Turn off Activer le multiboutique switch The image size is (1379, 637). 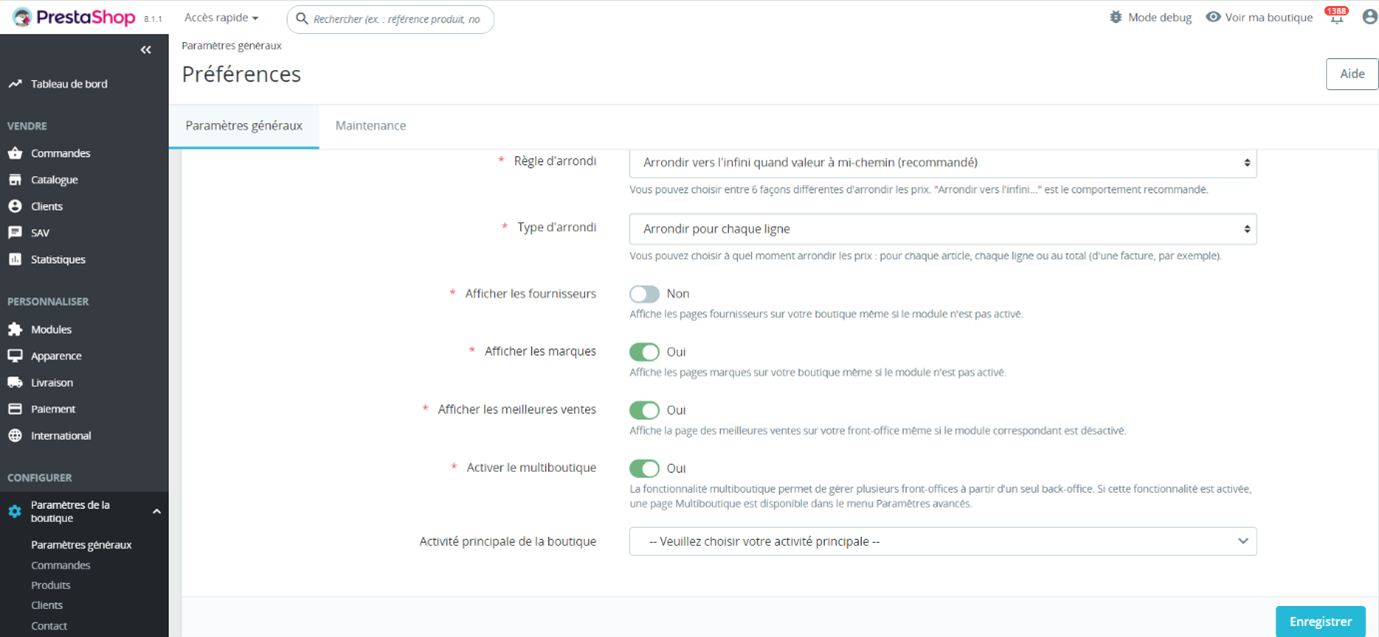coord(644,468)
